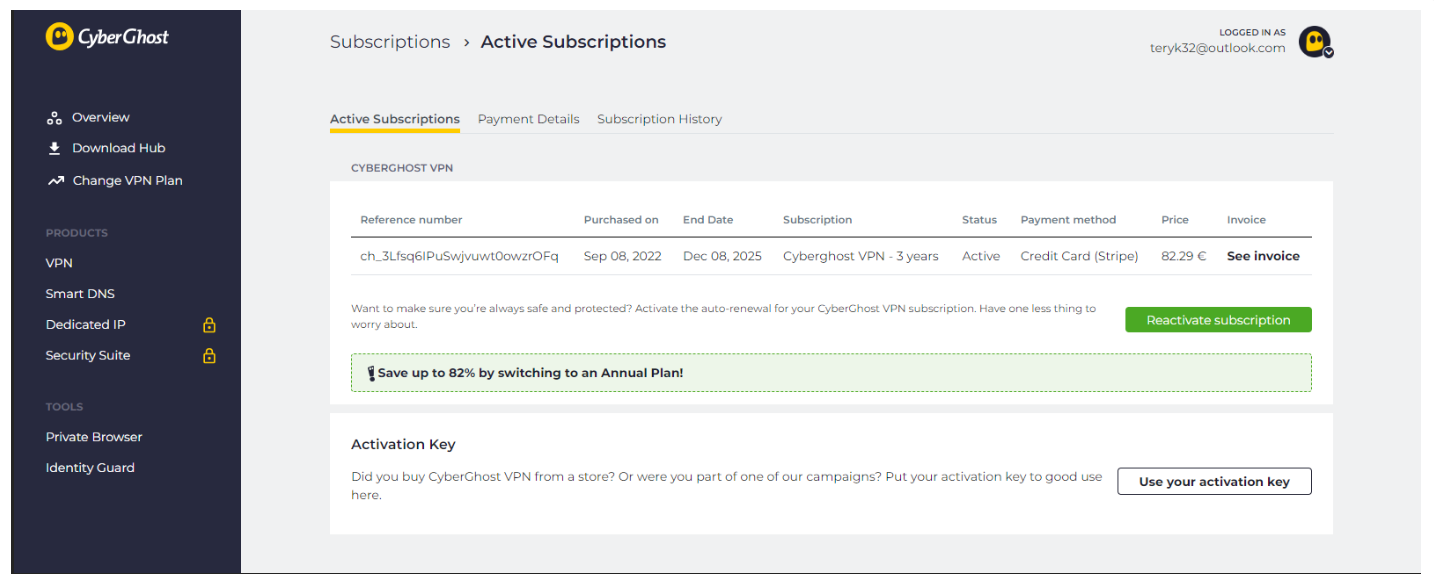Click the CYBERGHOST VPN section label
This screenshot has width=1434, height=585.
point(402,168)
